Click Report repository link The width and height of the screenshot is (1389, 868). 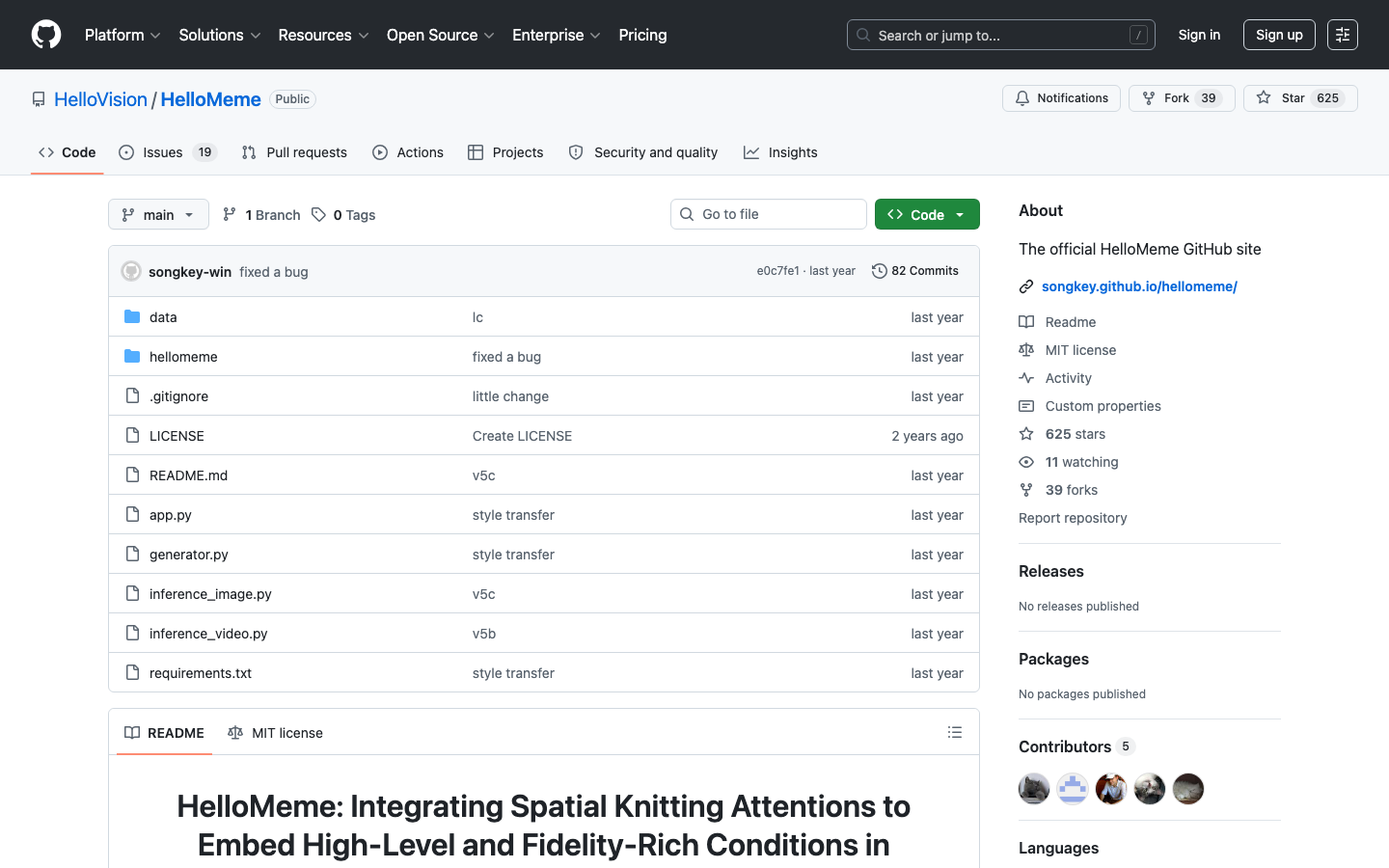[x=1073, y=518]
